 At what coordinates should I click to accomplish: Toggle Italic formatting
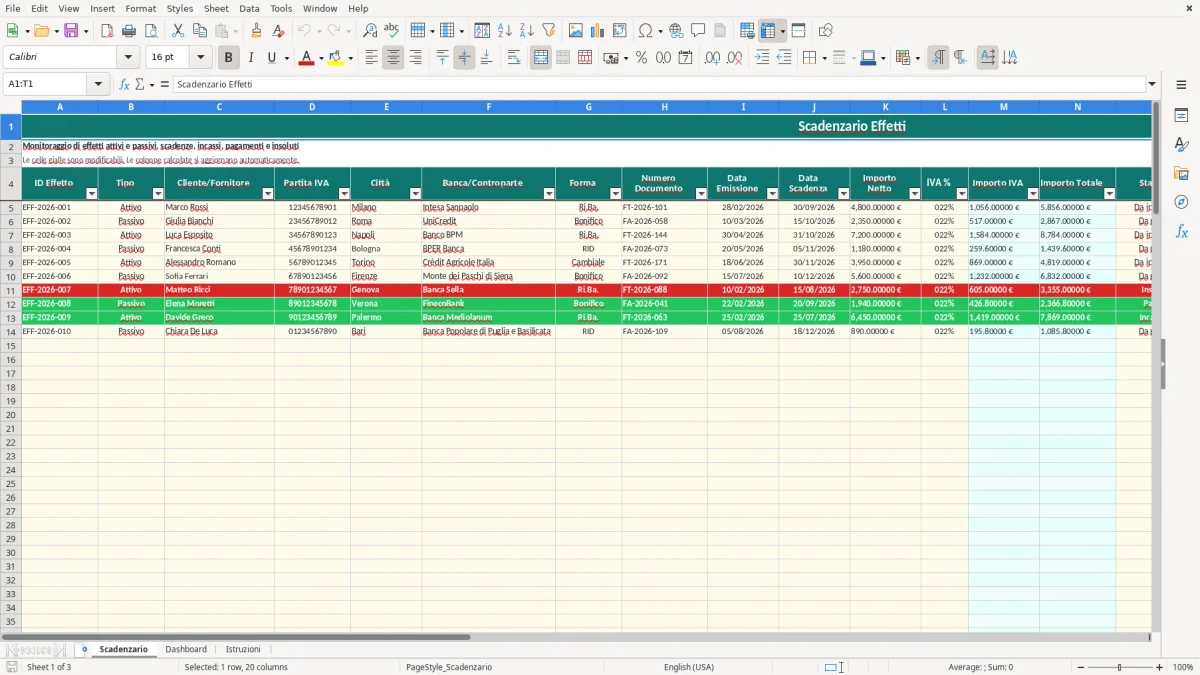click(250, 58)
